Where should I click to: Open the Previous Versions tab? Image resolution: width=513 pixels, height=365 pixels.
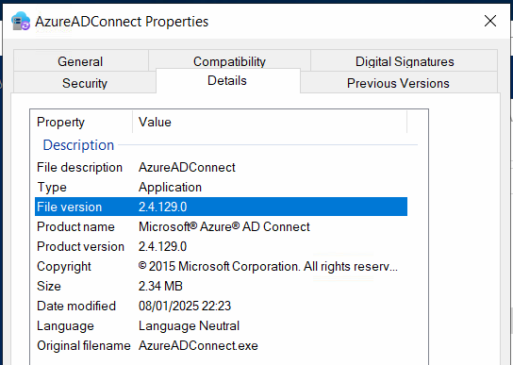(399, 83)
